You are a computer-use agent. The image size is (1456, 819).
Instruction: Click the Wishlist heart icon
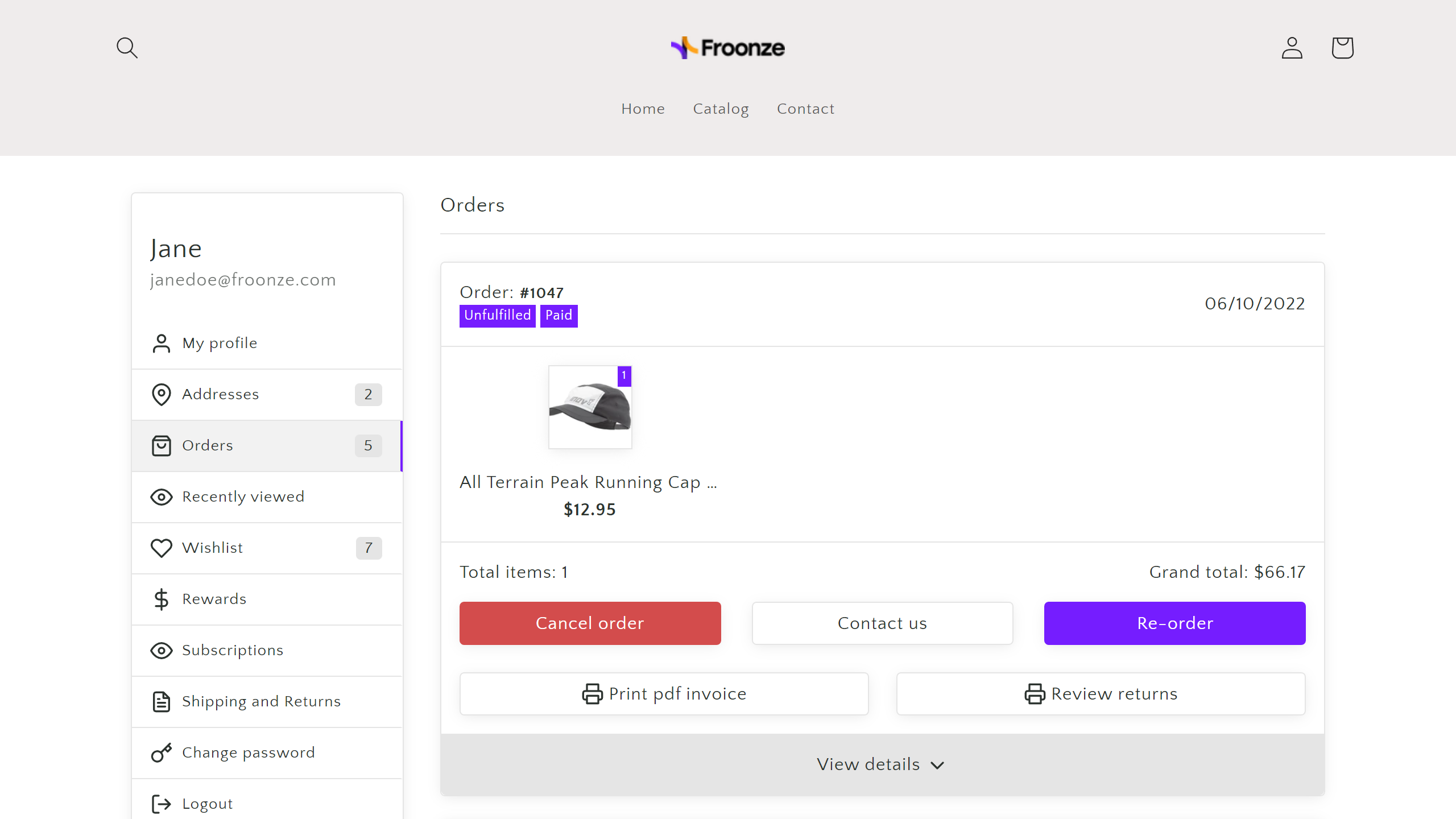click(162, 548)
